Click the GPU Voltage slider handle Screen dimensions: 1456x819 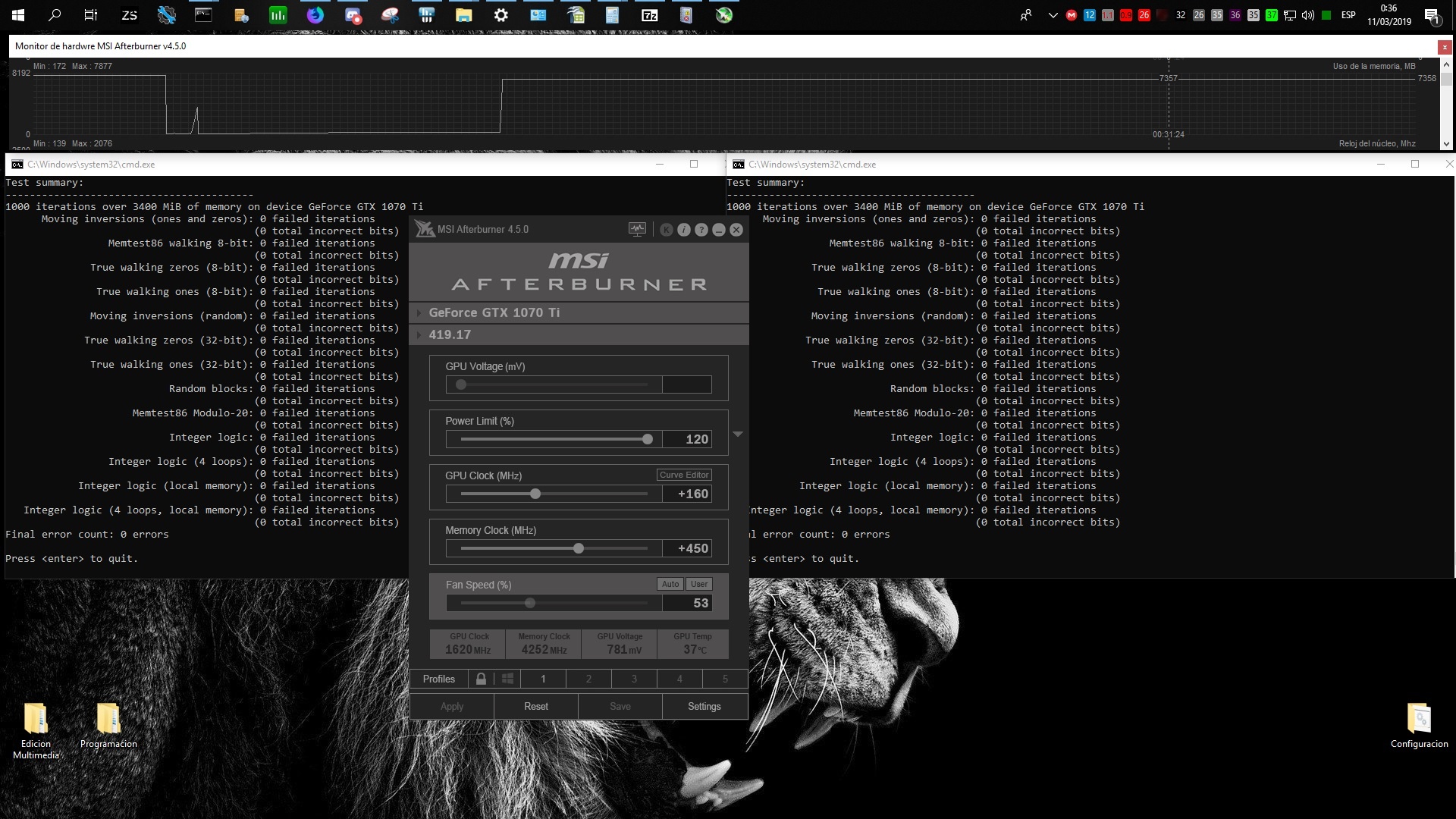(x=461, y=384)
